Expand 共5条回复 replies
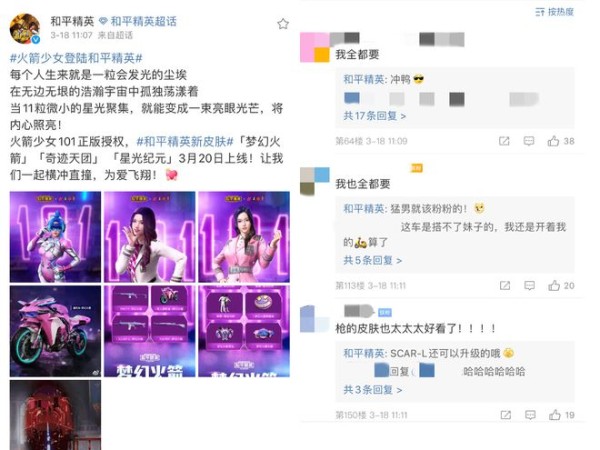This screenshot has width=600, height=450. point(372,260)
